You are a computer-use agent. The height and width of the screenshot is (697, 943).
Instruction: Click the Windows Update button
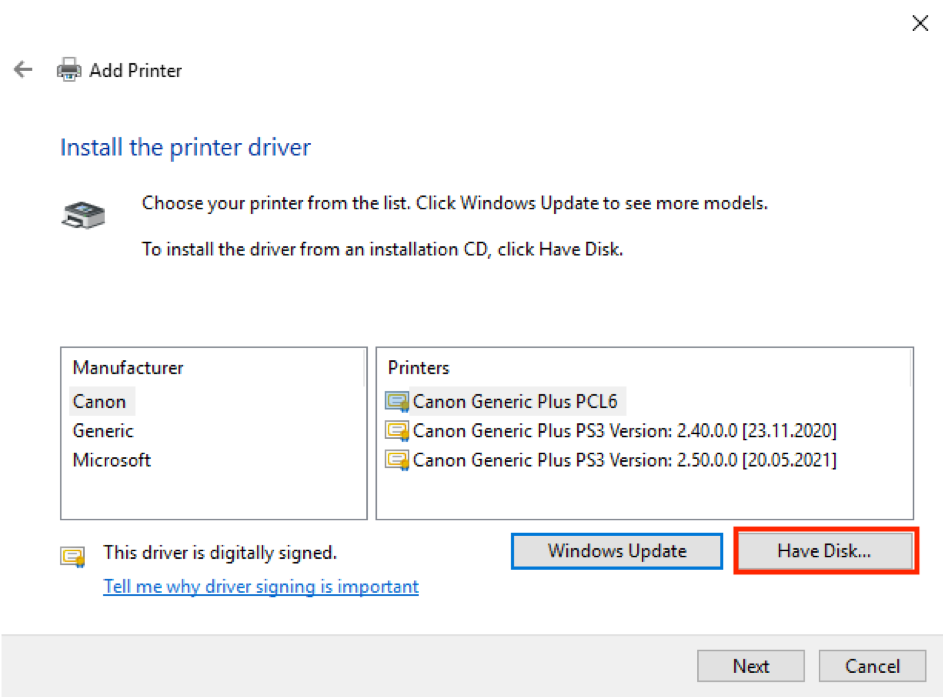(x=617, y=551)
